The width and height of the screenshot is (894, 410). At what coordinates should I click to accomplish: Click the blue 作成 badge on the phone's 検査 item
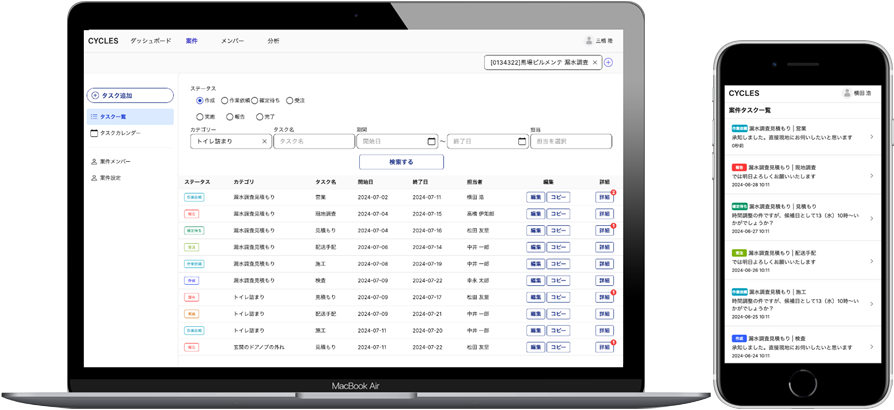[738, 338]
